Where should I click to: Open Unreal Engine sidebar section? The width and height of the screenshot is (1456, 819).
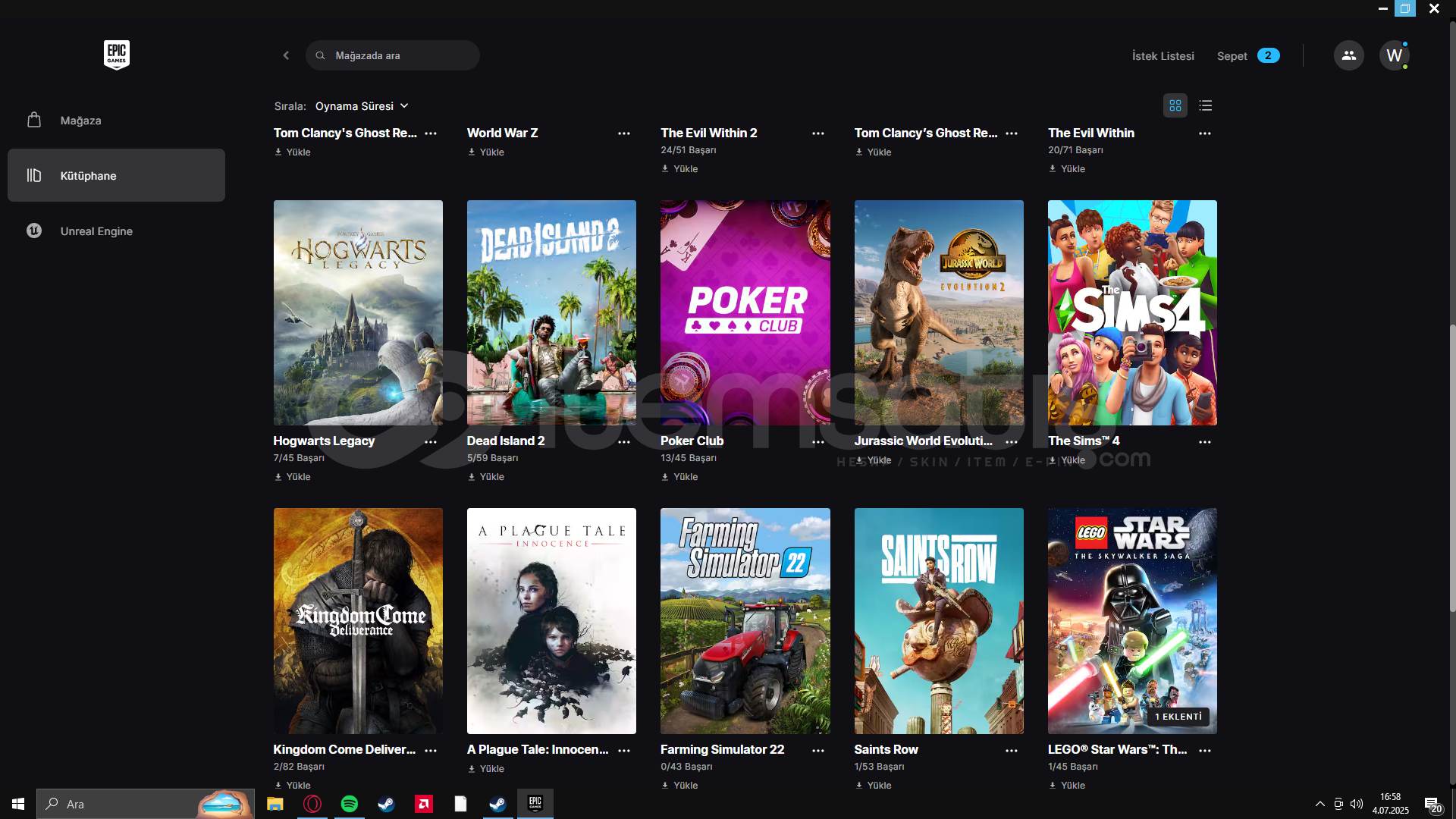(116, 231)
